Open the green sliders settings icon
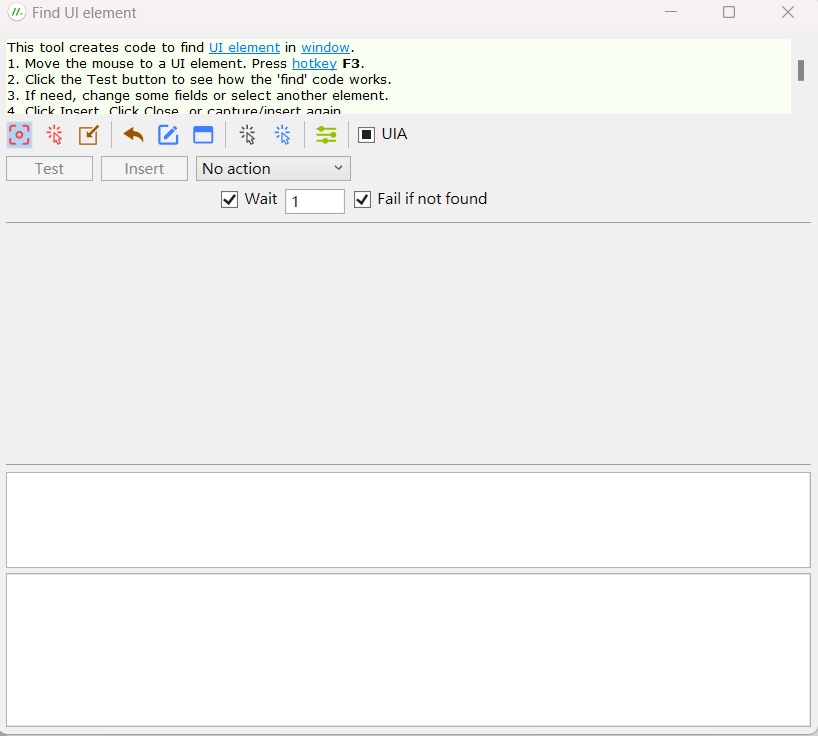Viewport: 818px width, 736px height. tap(327, 135)
